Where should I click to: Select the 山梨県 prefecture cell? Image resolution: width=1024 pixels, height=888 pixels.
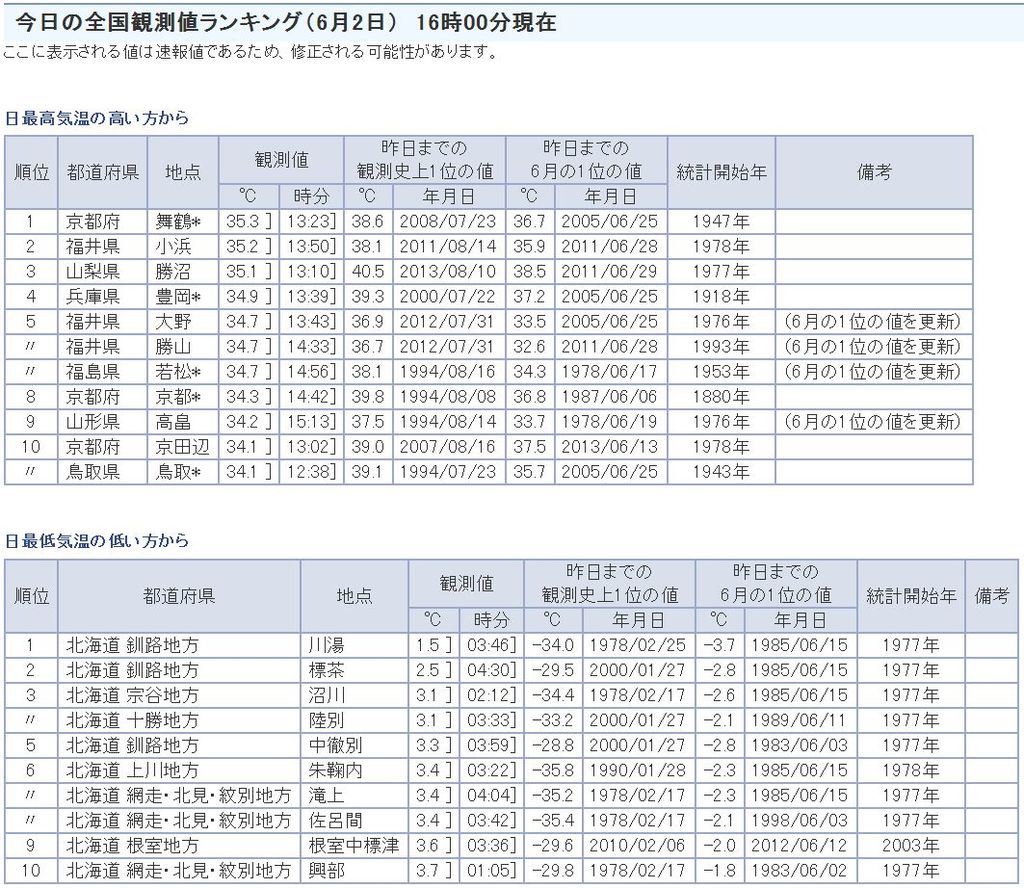[94, 272]
